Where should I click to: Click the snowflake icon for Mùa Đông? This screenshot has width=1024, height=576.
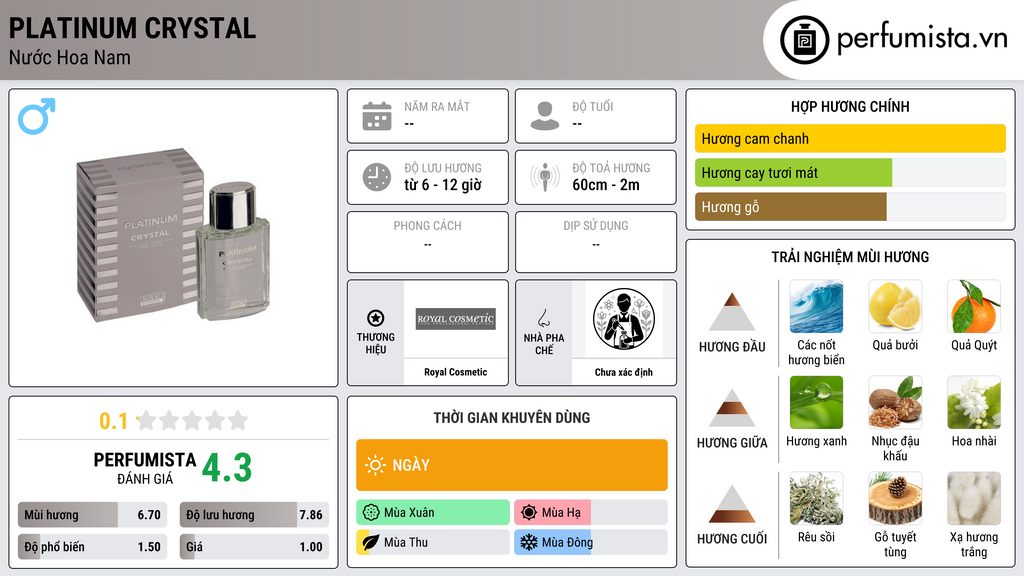528,542
